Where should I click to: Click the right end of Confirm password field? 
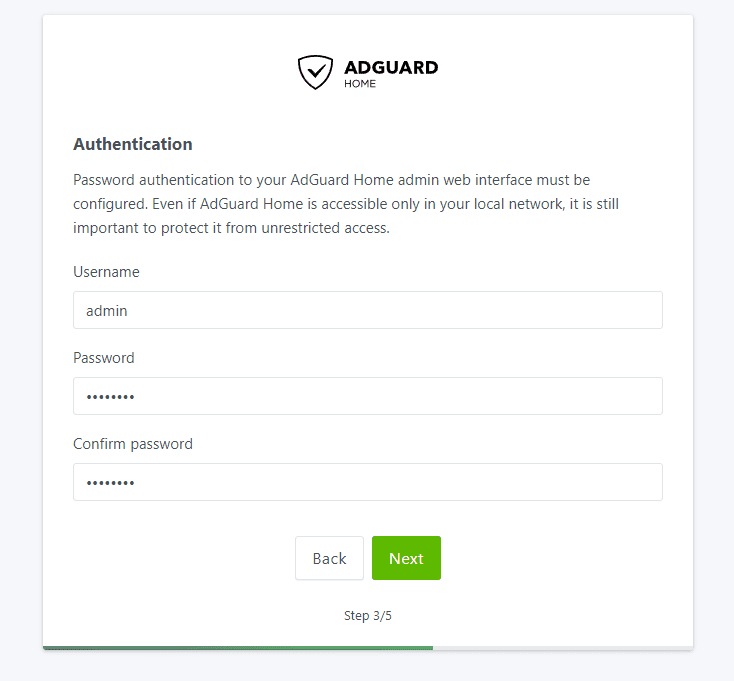pos(640,482)
